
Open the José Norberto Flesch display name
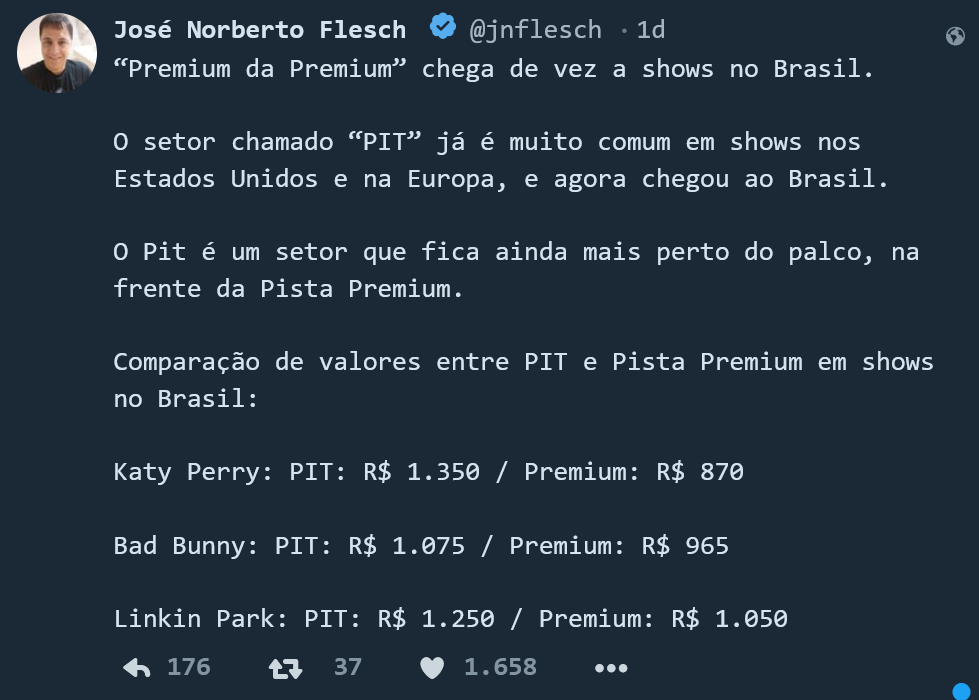pos(260,29)
